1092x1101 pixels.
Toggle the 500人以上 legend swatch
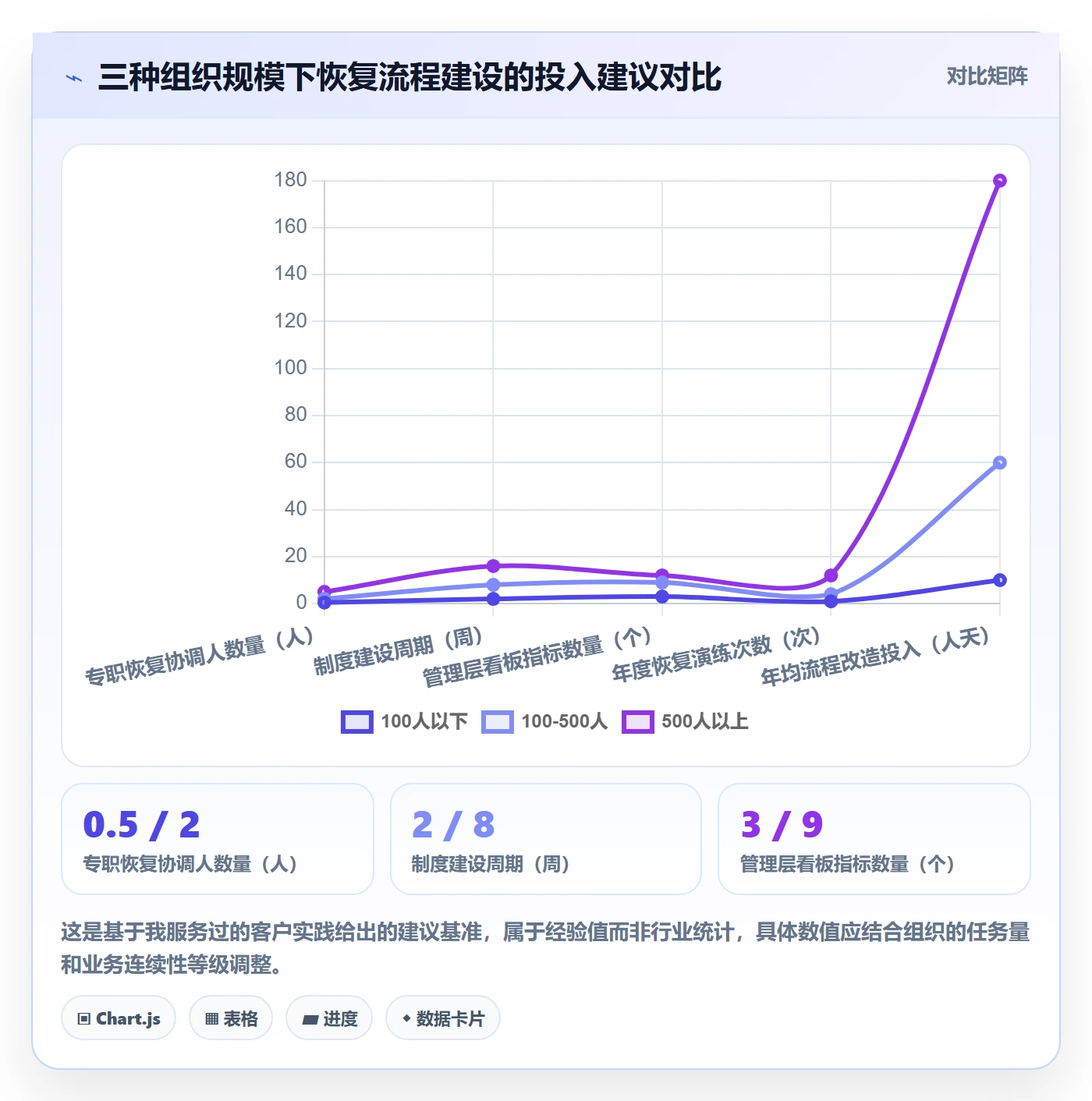(638, 722)
